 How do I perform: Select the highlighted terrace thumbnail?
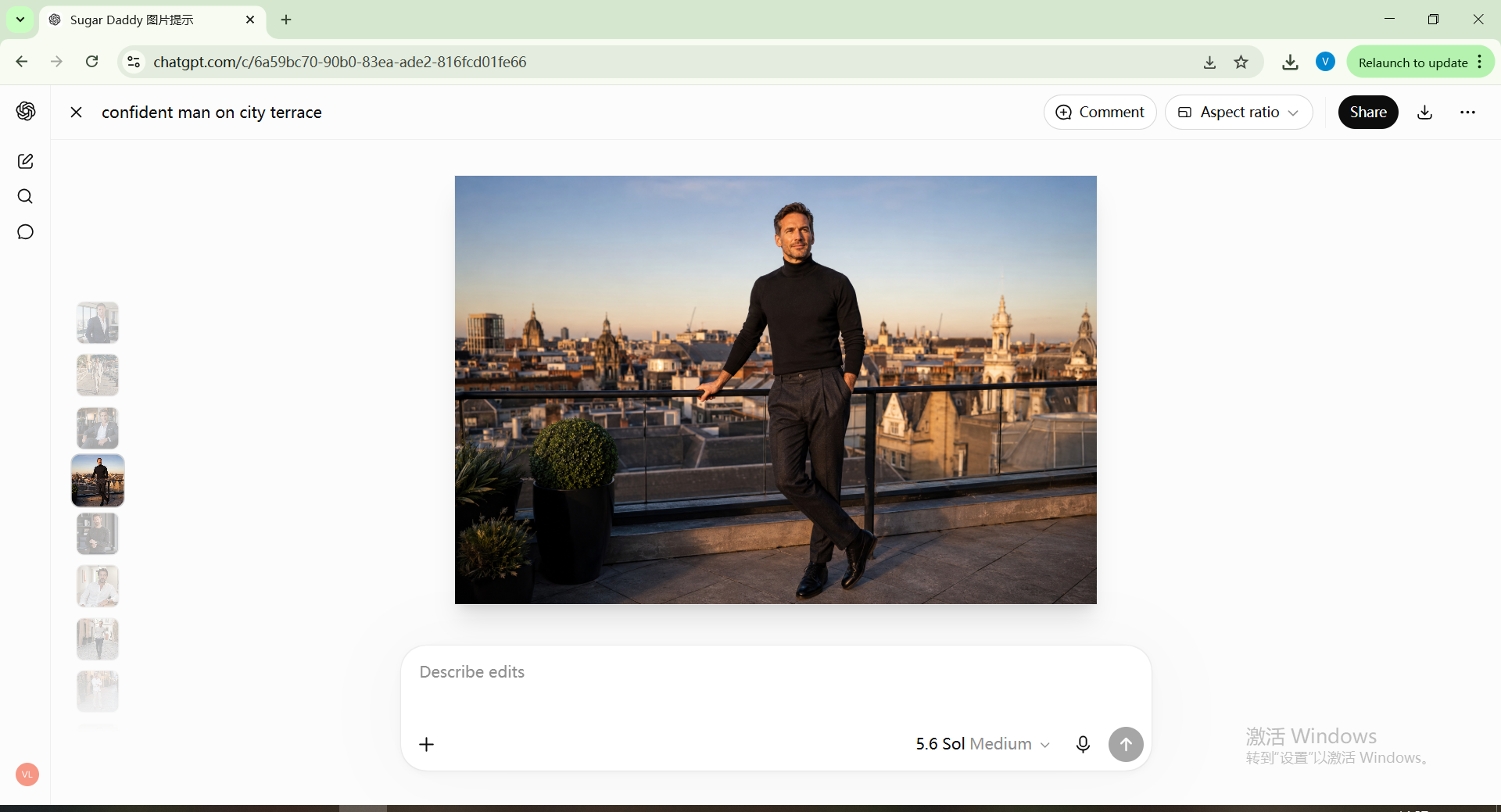98,481
